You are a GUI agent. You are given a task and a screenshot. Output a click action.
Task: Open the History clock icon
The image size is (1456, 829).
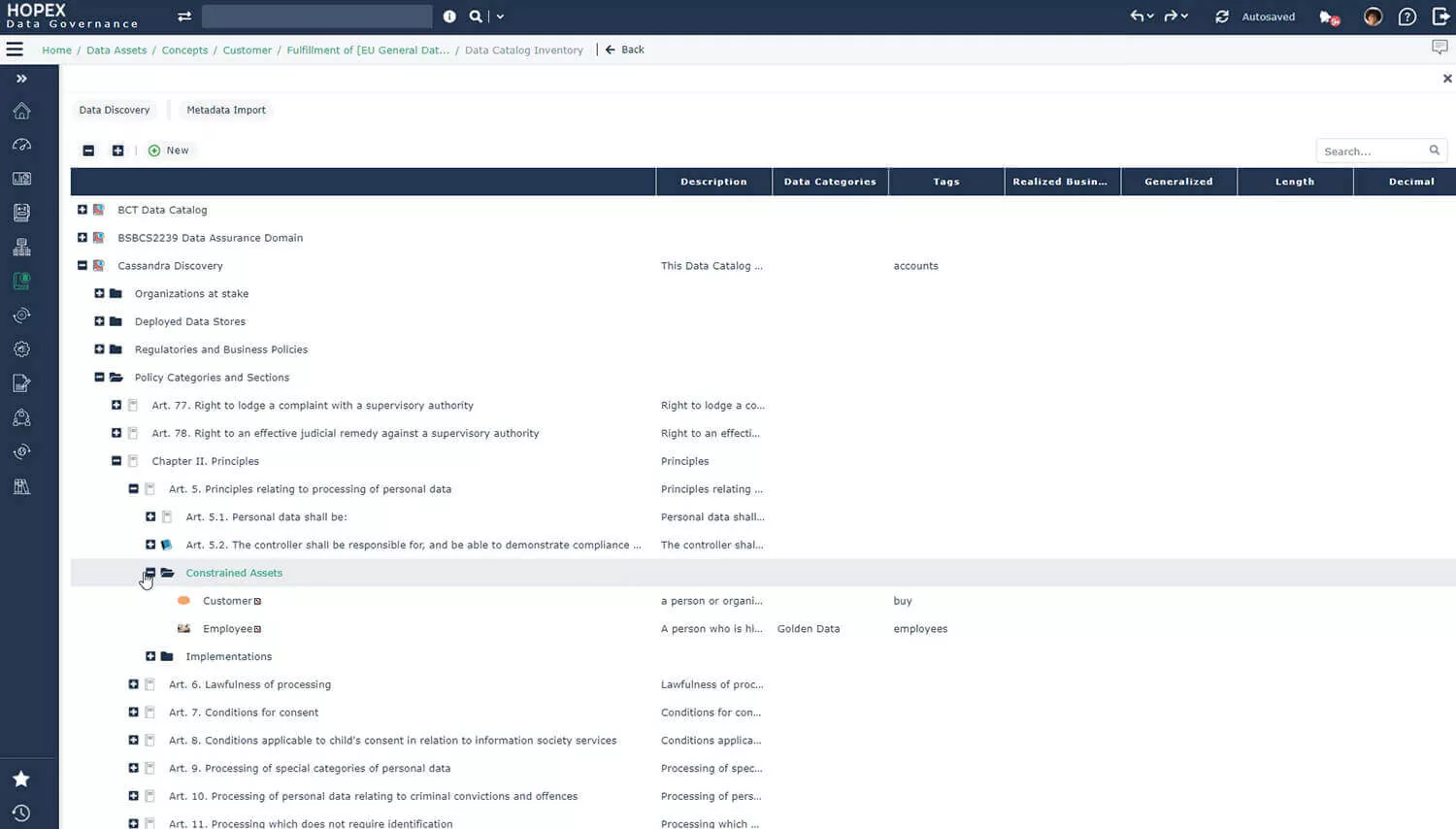(x=21, y=812)
